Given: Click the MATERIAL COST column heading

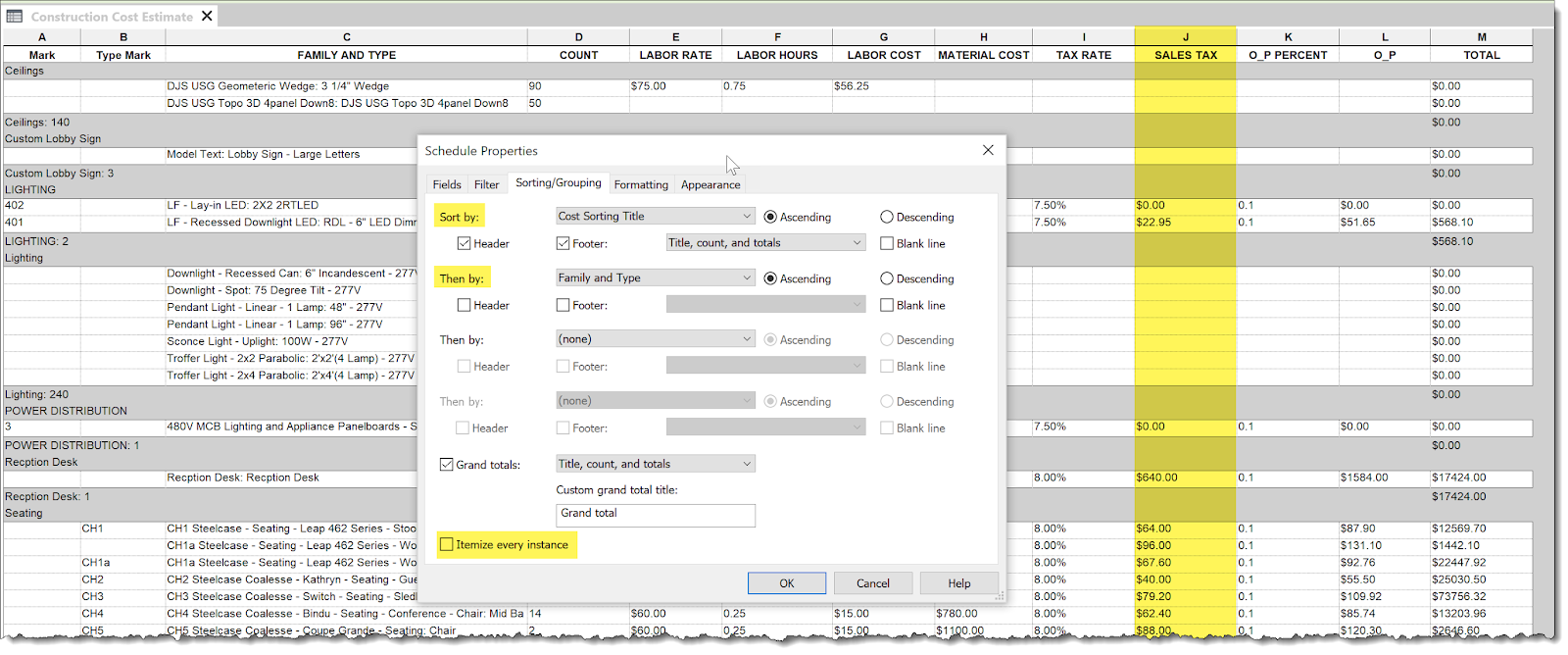Looking at the screenshot, I should click(x=984, y=55).
